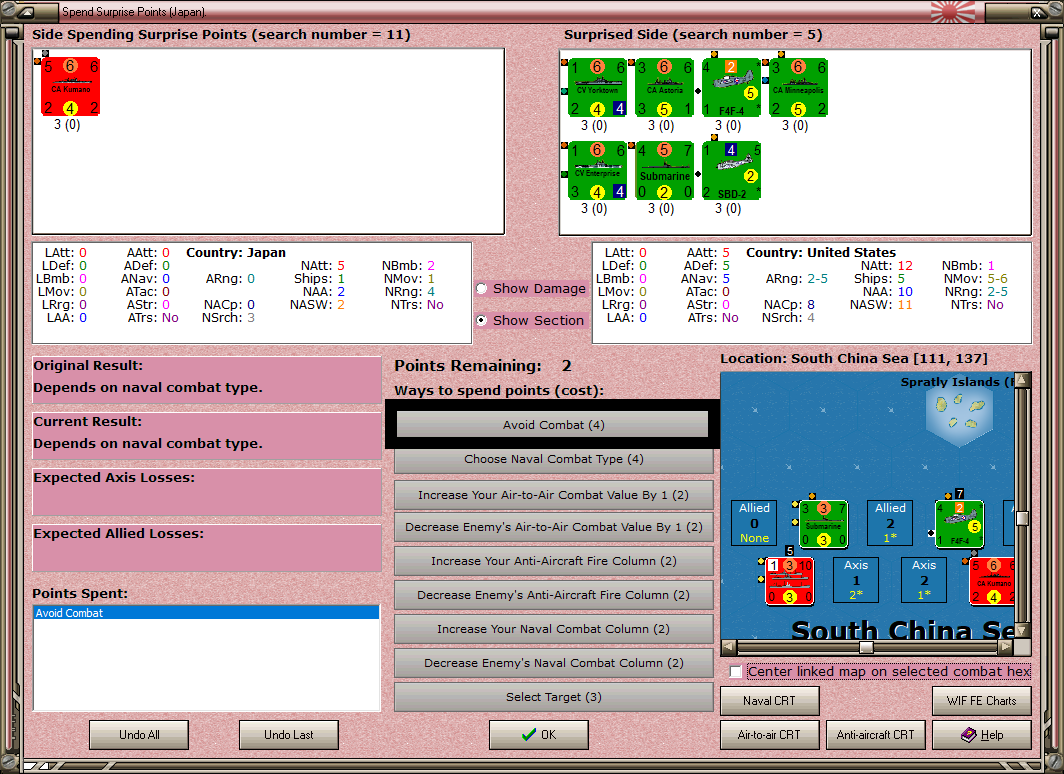
Task: Click the F4F-4 counter on the map
Action: (x=960, y=524)
